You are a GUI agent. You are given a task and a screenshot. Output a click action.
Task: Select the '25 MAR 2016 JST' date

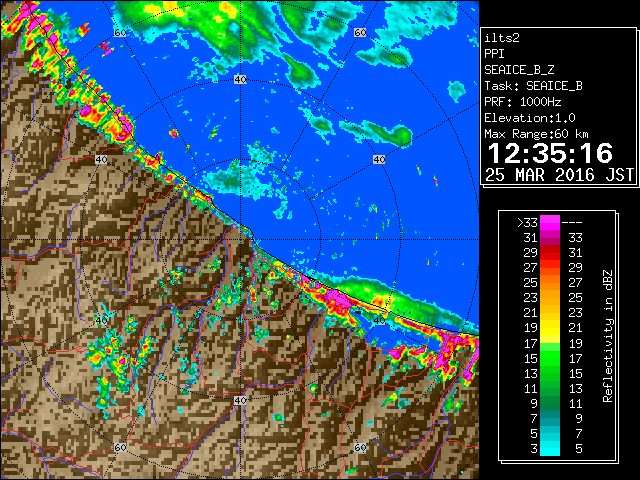coord(559,175)
